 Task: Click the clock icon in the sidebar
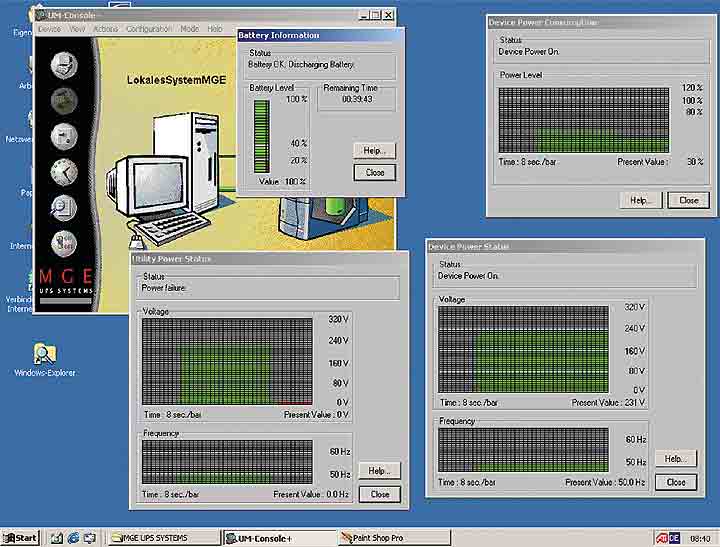[x=63, y=171]
